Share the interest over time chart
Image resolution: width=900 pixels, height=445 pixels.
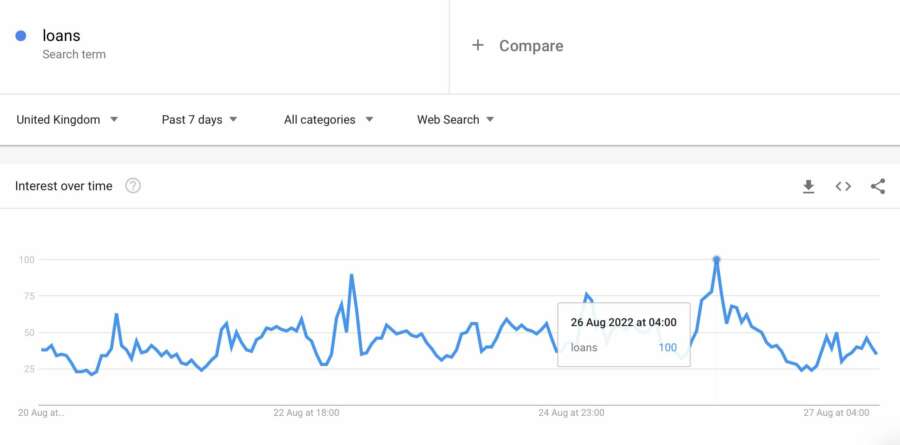coord(878,187)
